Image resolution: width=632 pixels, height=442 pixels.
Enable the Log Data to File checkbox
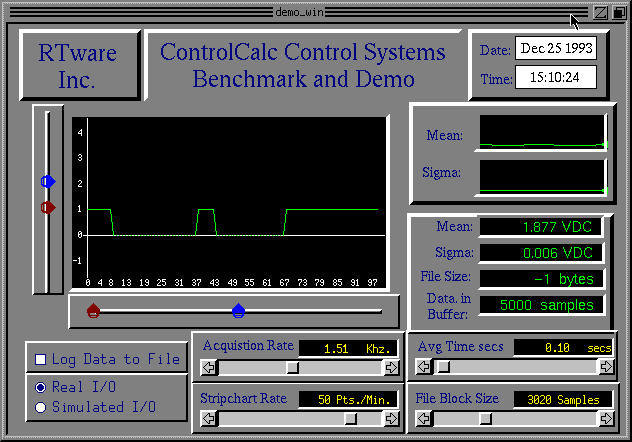click(41, 360)
